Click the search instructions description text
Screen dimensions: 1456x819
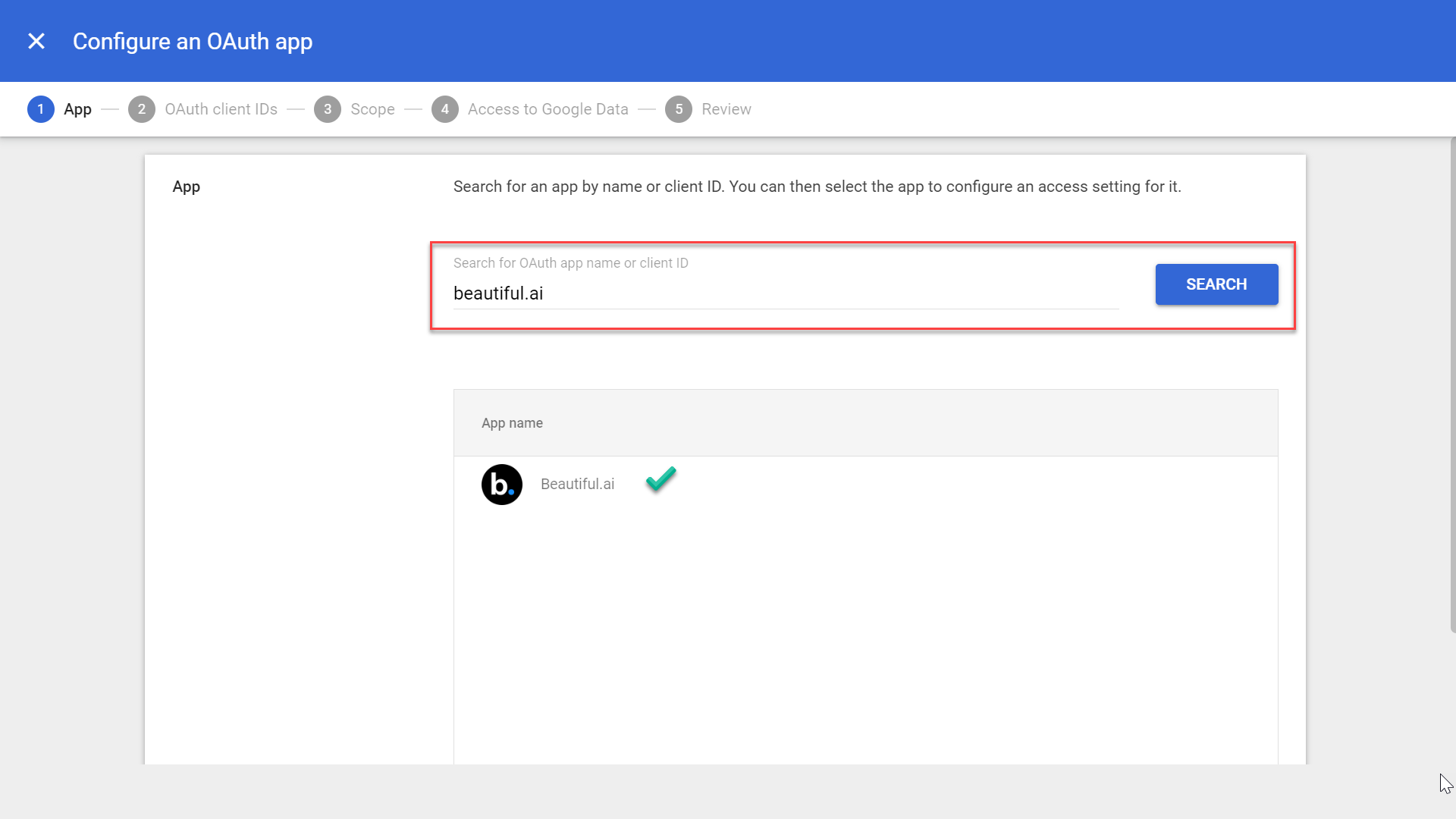(x=817, y=187)
